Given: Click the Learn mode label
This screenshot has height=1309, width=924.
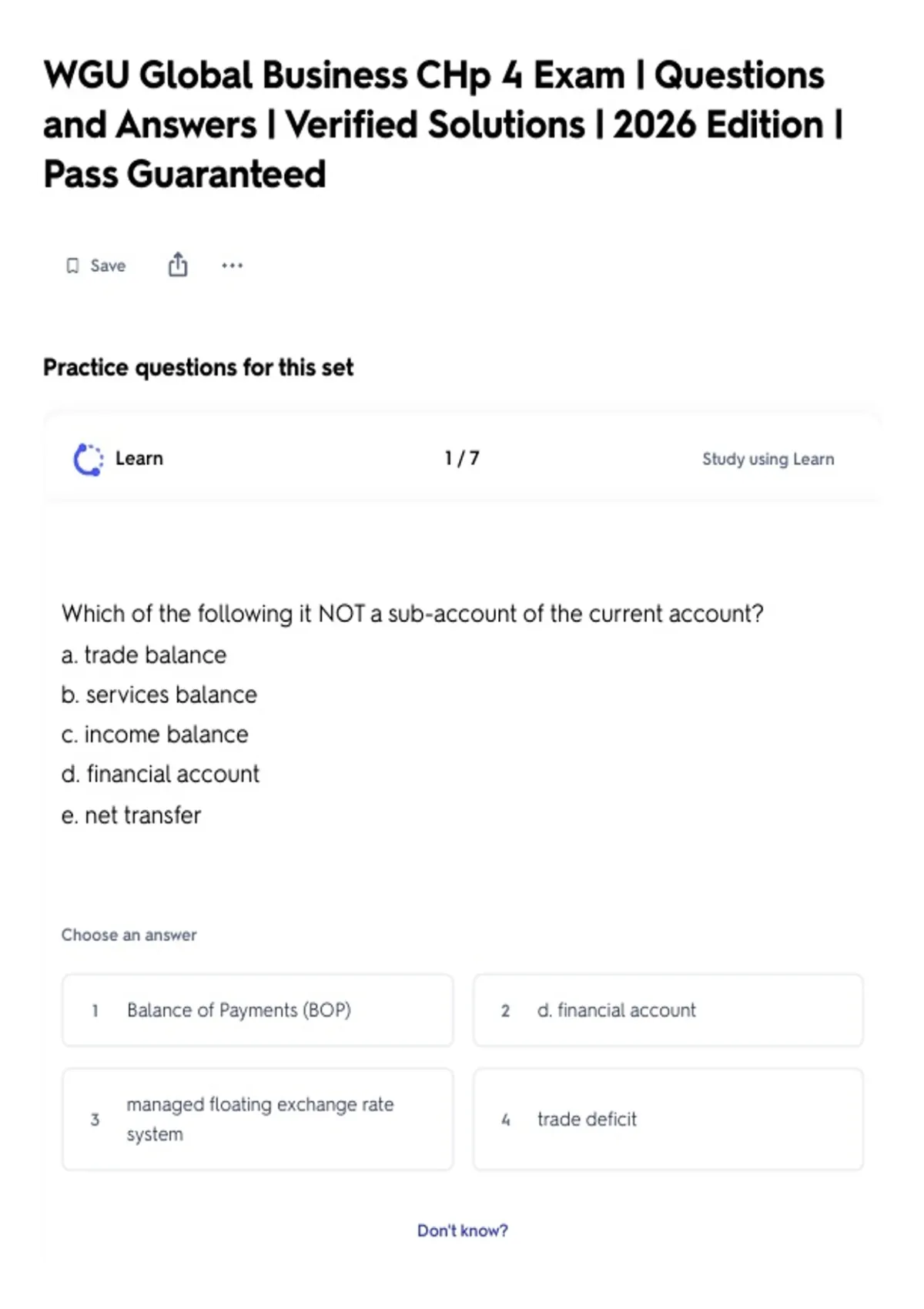Looking at the screenshot, I should 139,458.
